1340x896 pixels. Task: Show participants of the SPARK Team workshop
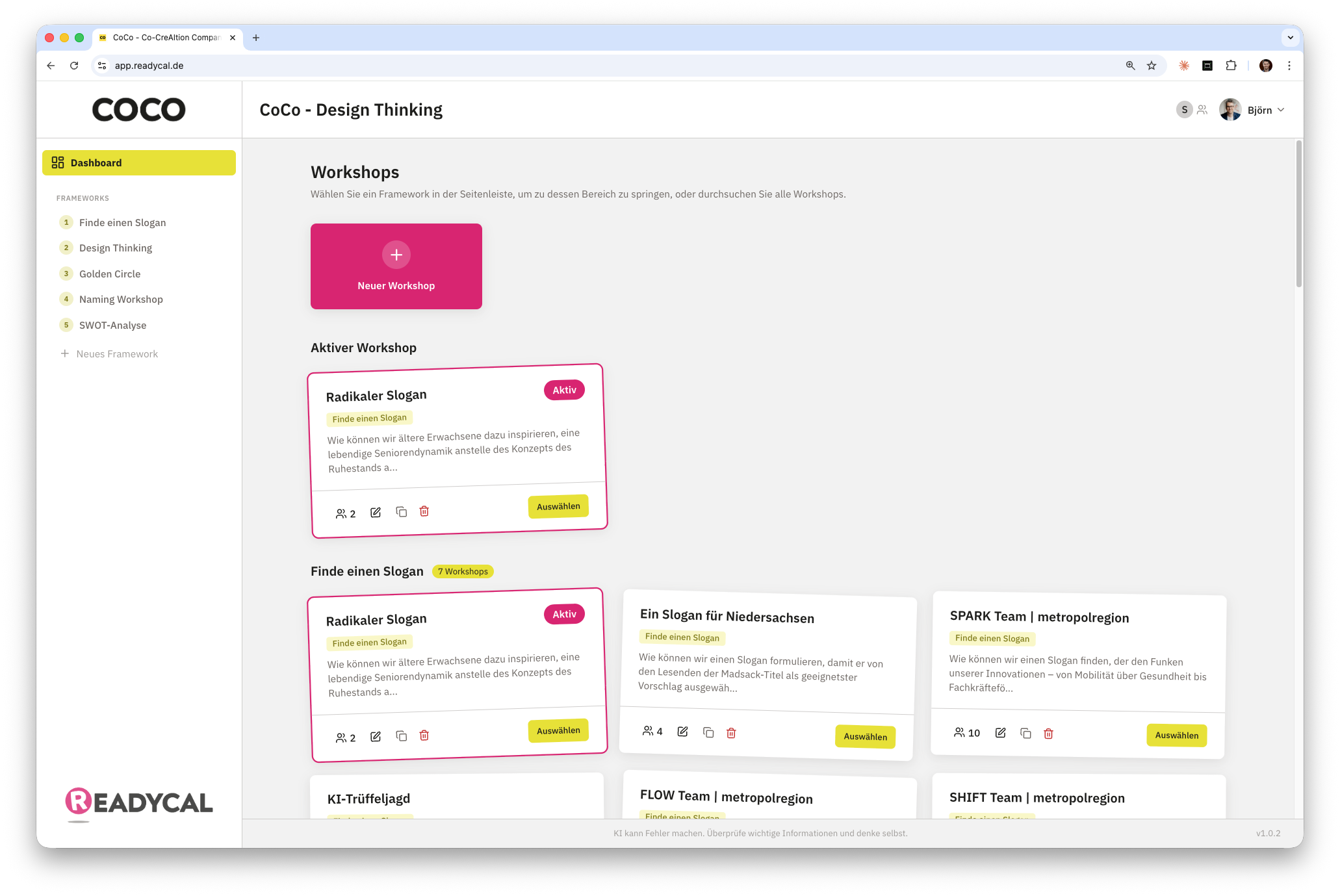pyautogui.click(x=960, y=732)
